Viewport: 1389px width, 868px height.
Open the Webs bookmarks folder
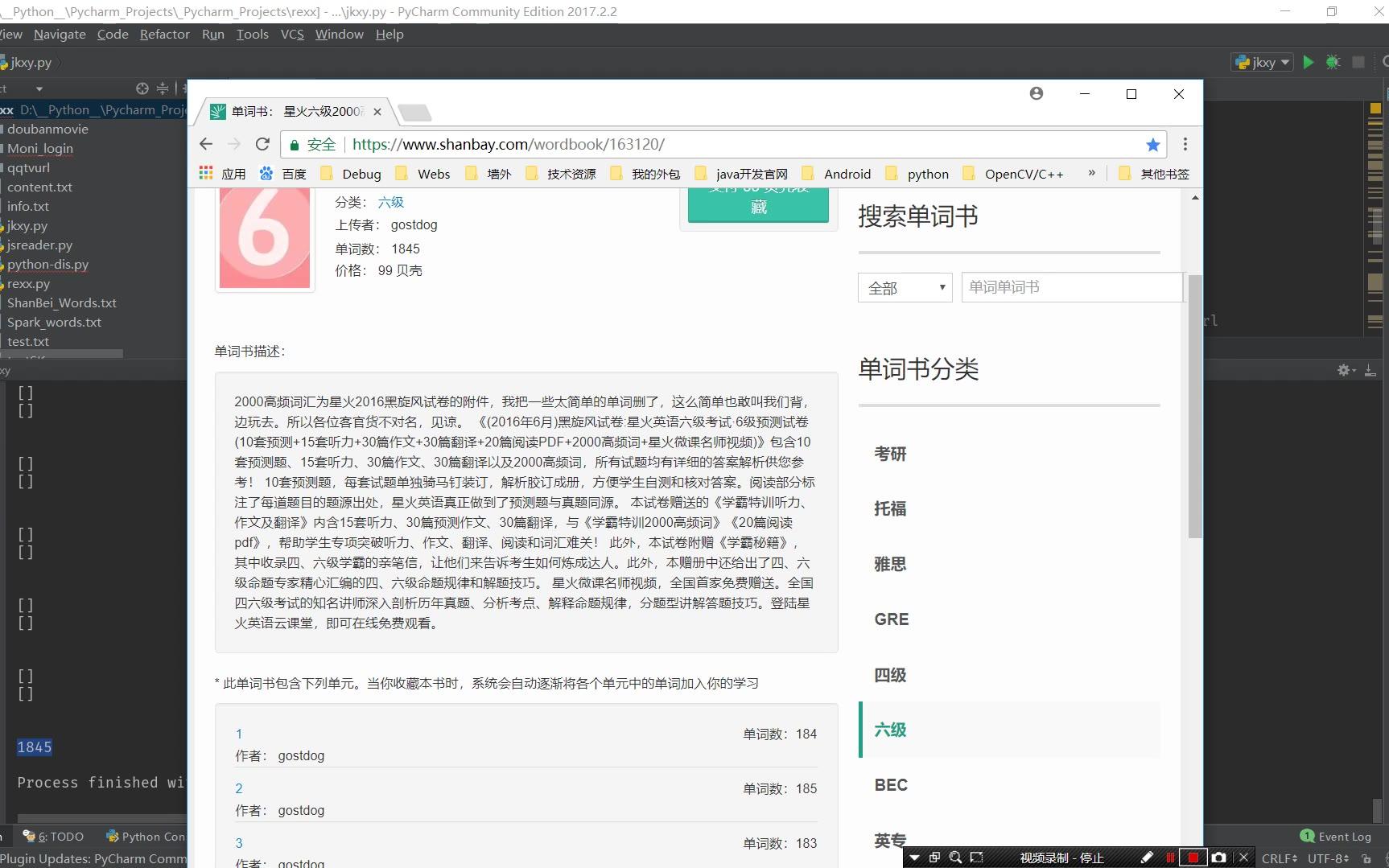423,174
